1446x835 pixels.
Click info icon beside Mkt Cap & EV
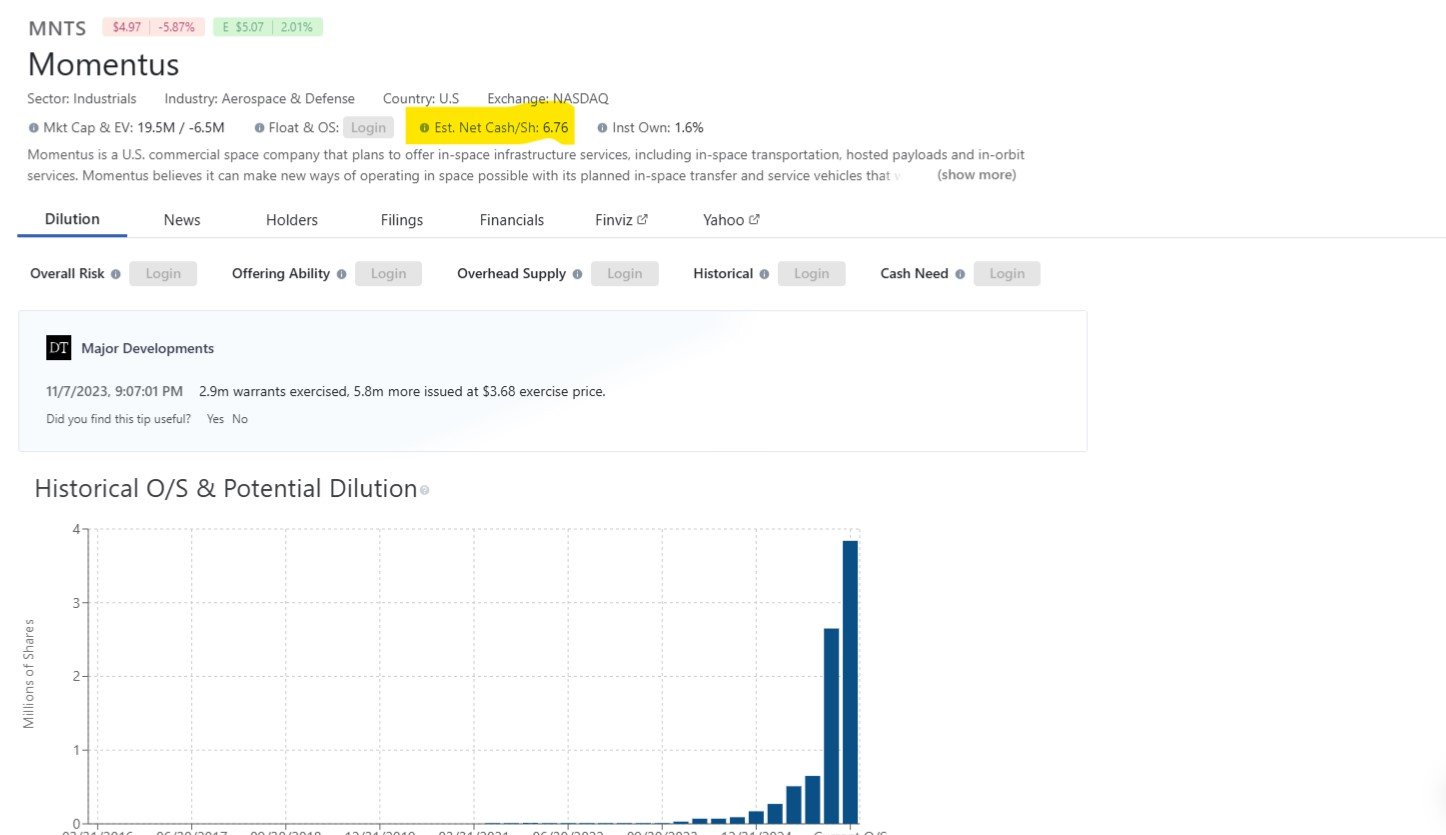click(34, 128)
